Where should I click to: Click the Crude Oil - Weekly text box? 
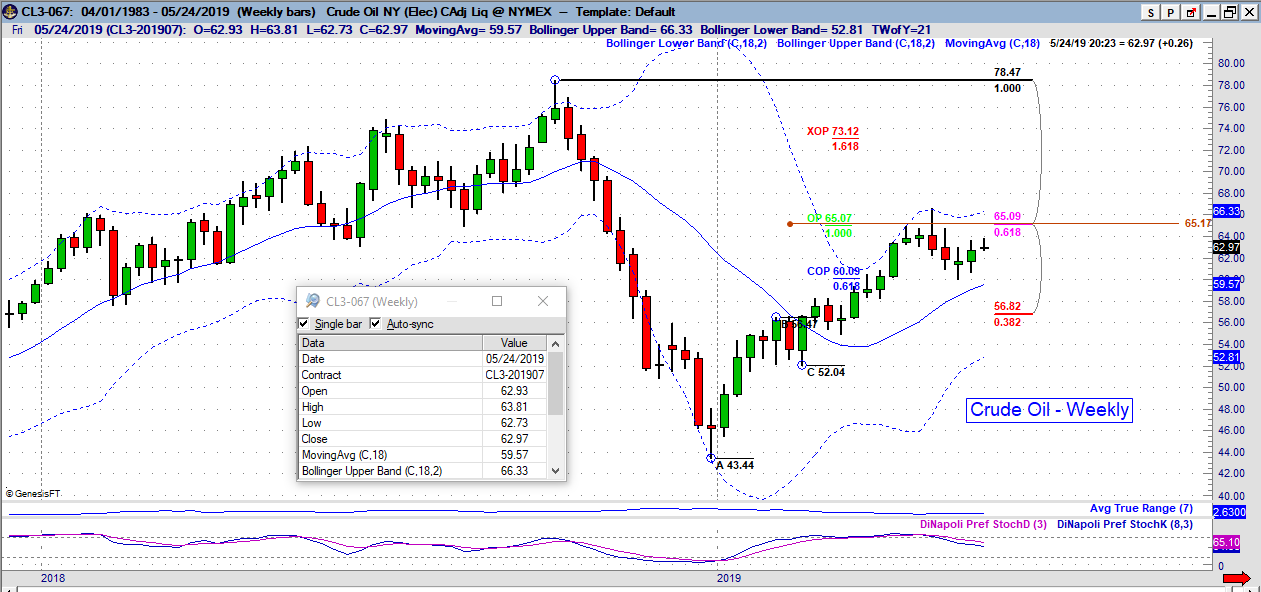click(x=1050, y=410)
